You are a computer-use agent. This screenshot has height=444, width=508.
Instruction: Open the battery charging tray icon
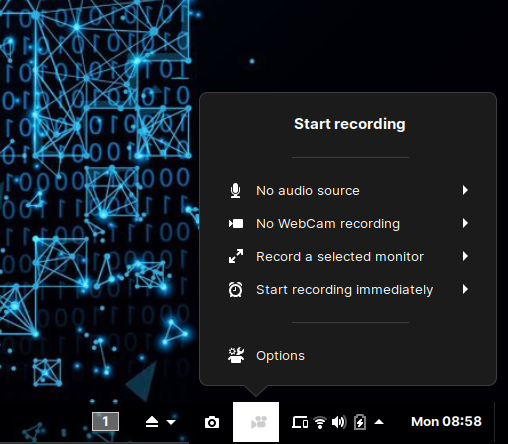pyautogui.click(x=360, y=422)
